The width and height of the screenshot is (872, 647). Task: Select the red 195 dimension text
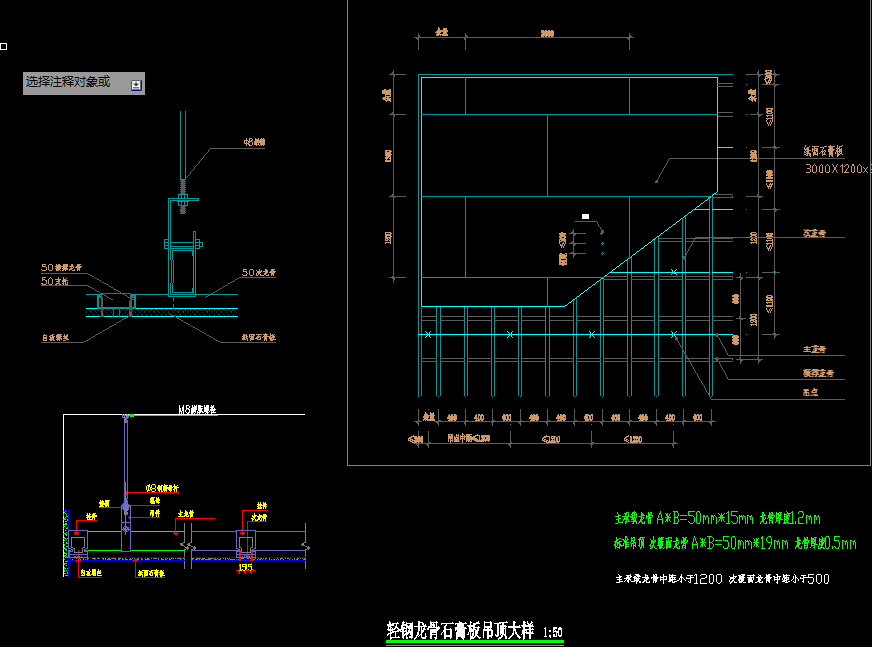[245, 567]
